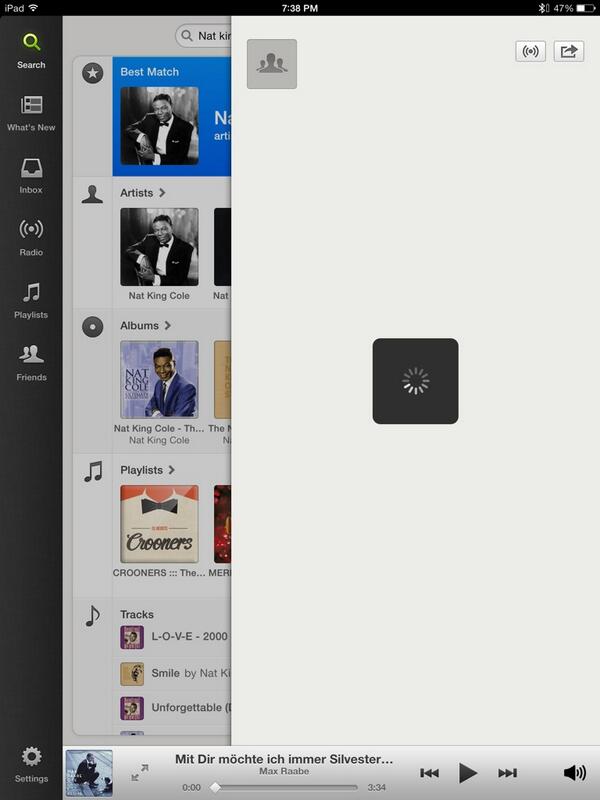Open the Search section in sidebar
This screenshot has width=600, height=800.
[31, 51]
